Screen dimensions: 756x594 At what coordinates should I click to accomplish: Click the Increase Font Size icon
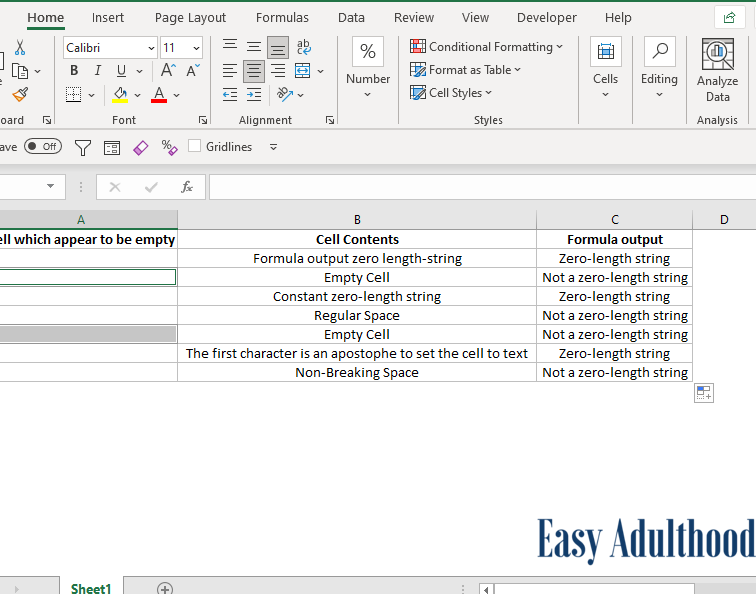pyautogui.click(x=168, y=71)
